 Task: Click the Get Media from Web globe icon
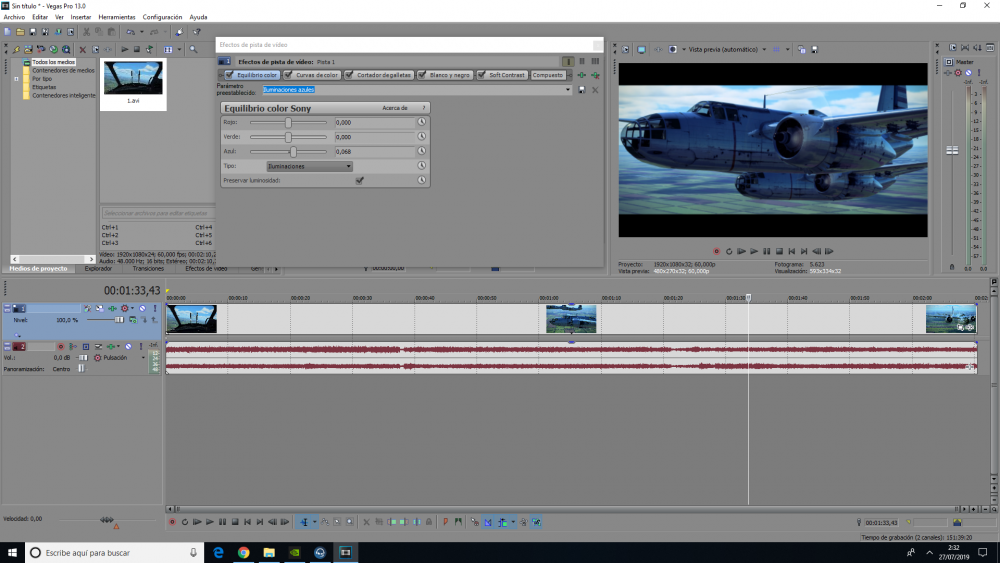[x=66, y=50]
